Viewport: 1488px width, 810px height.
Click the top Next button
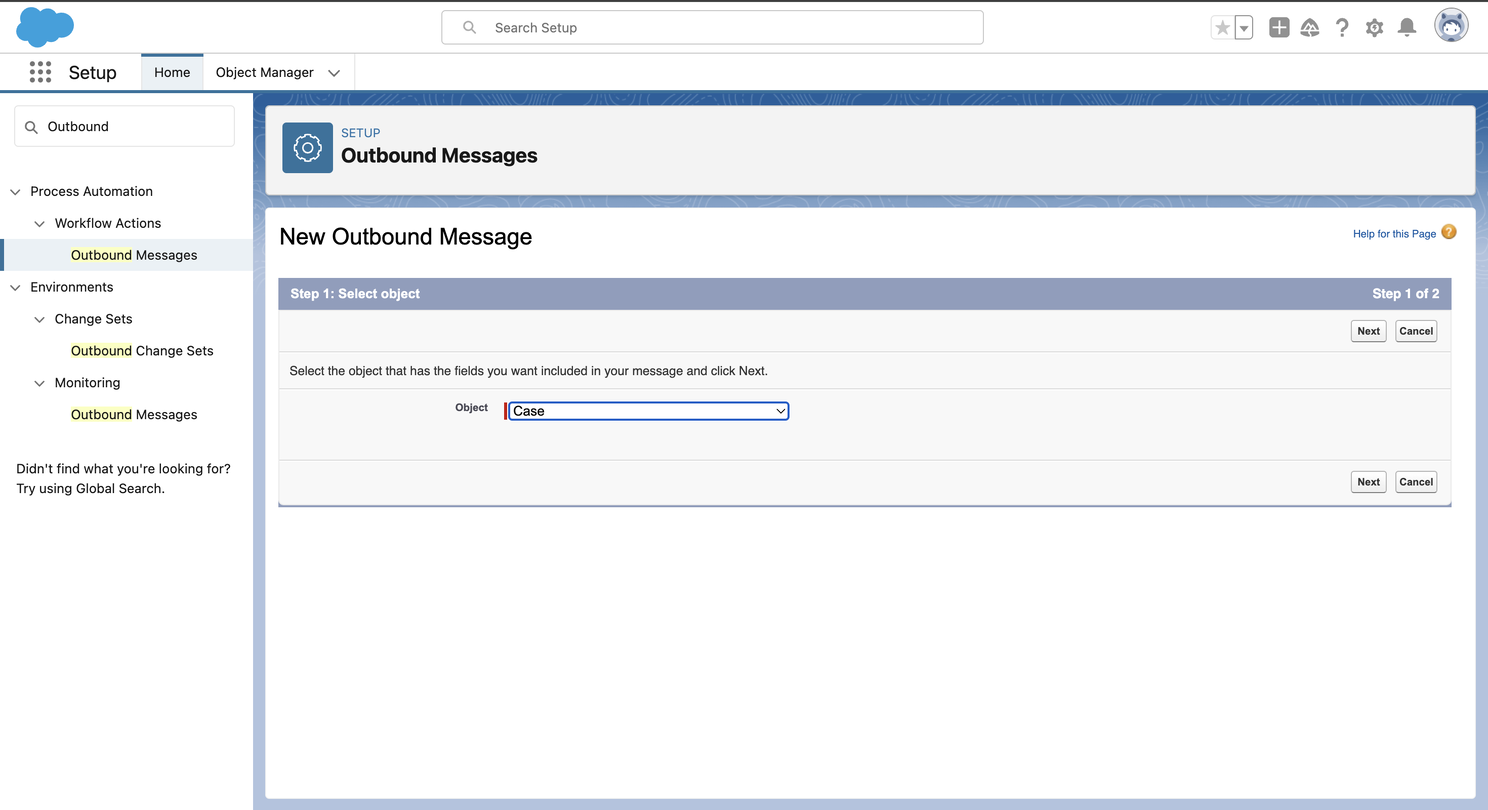click(1368, 331)
